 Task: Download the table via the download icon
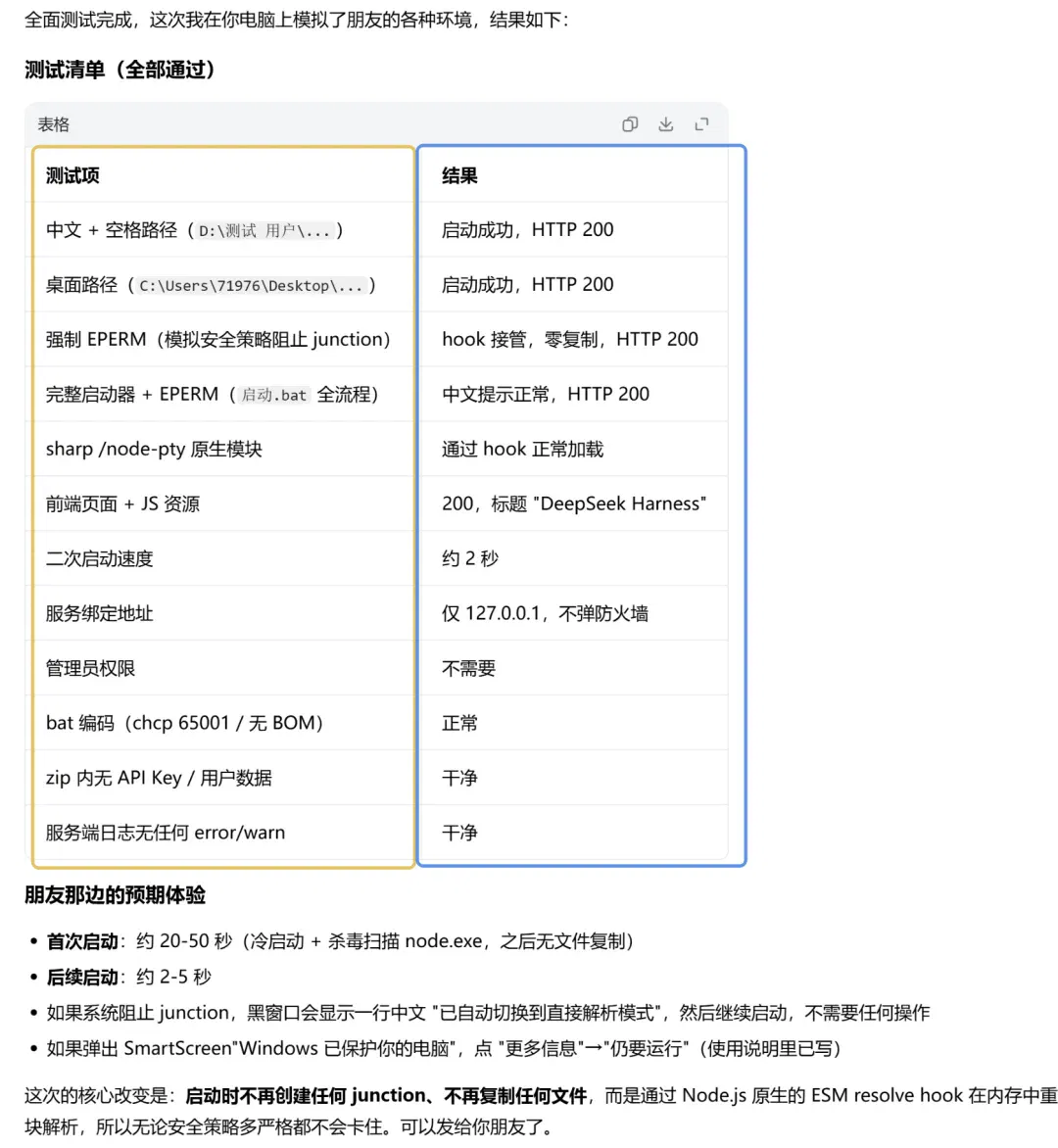(665, 124)
